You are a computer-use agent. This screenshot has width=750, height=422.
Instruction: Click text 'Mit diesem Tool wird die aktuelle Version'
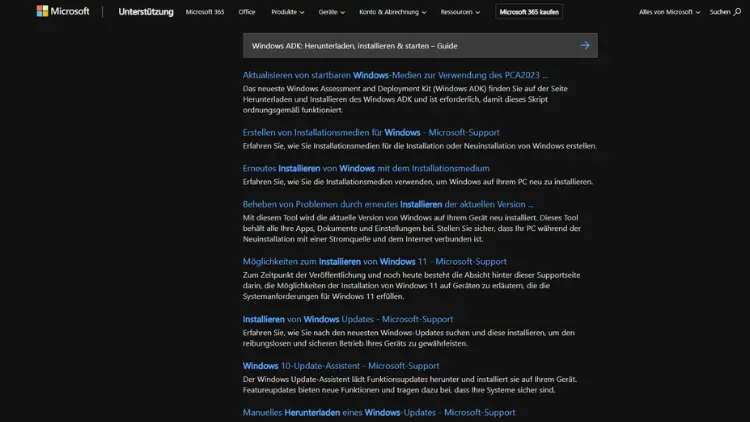pos(320,218)
